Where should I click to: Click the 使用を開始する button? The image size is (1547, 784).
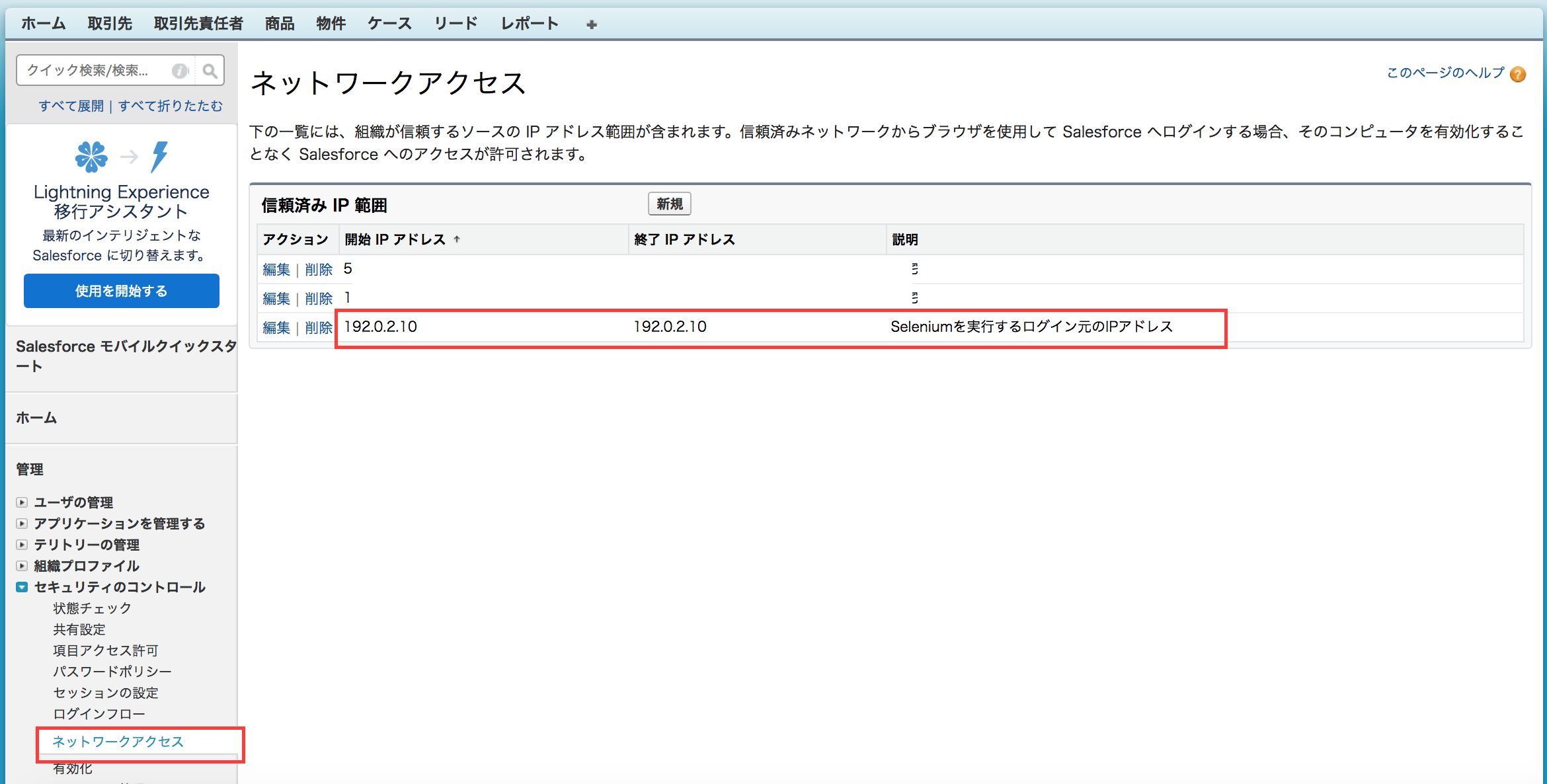point(122,291)
